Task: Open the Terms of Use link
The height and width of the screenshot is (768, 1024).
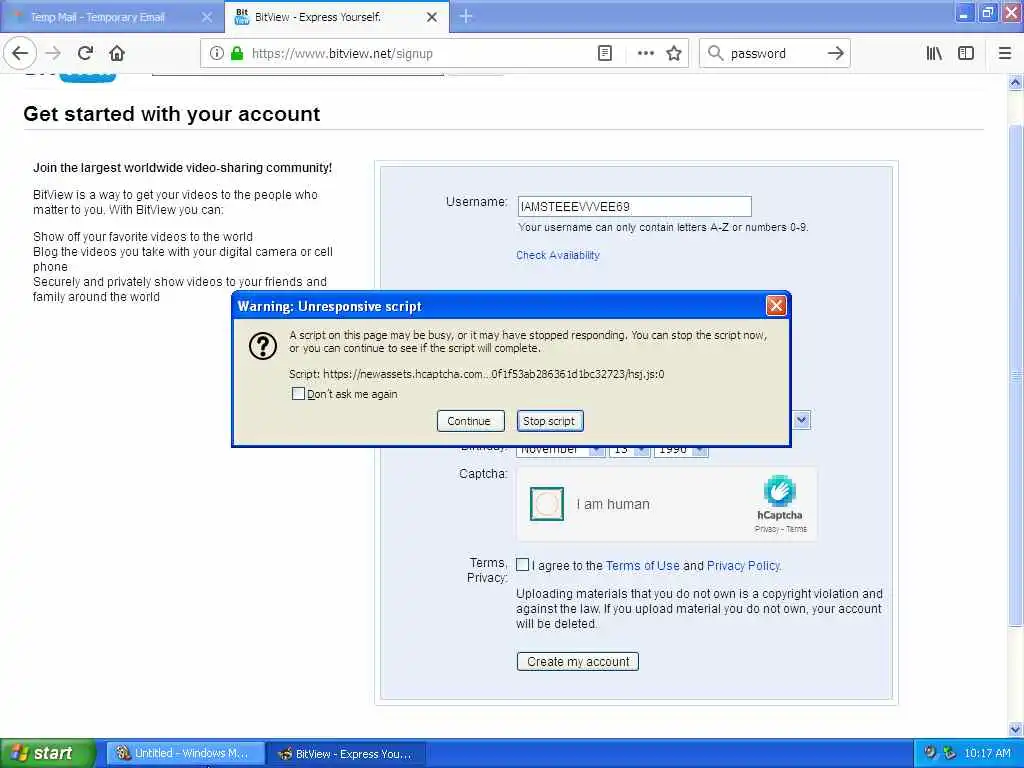Action: [x=643, y=566]
